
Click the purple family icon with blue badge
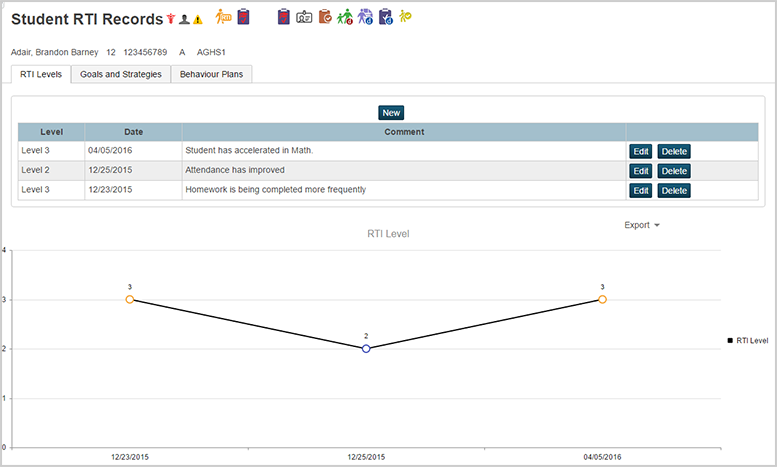pos(365,17)
